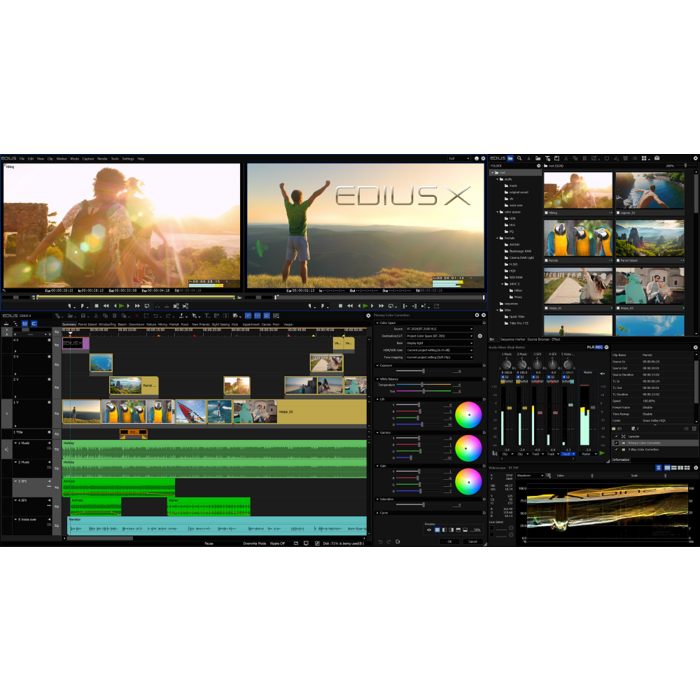Viewport: 700px width, 700px height.
Task: Open the Tone mapping dropdown
Action: tap(440, 357)
